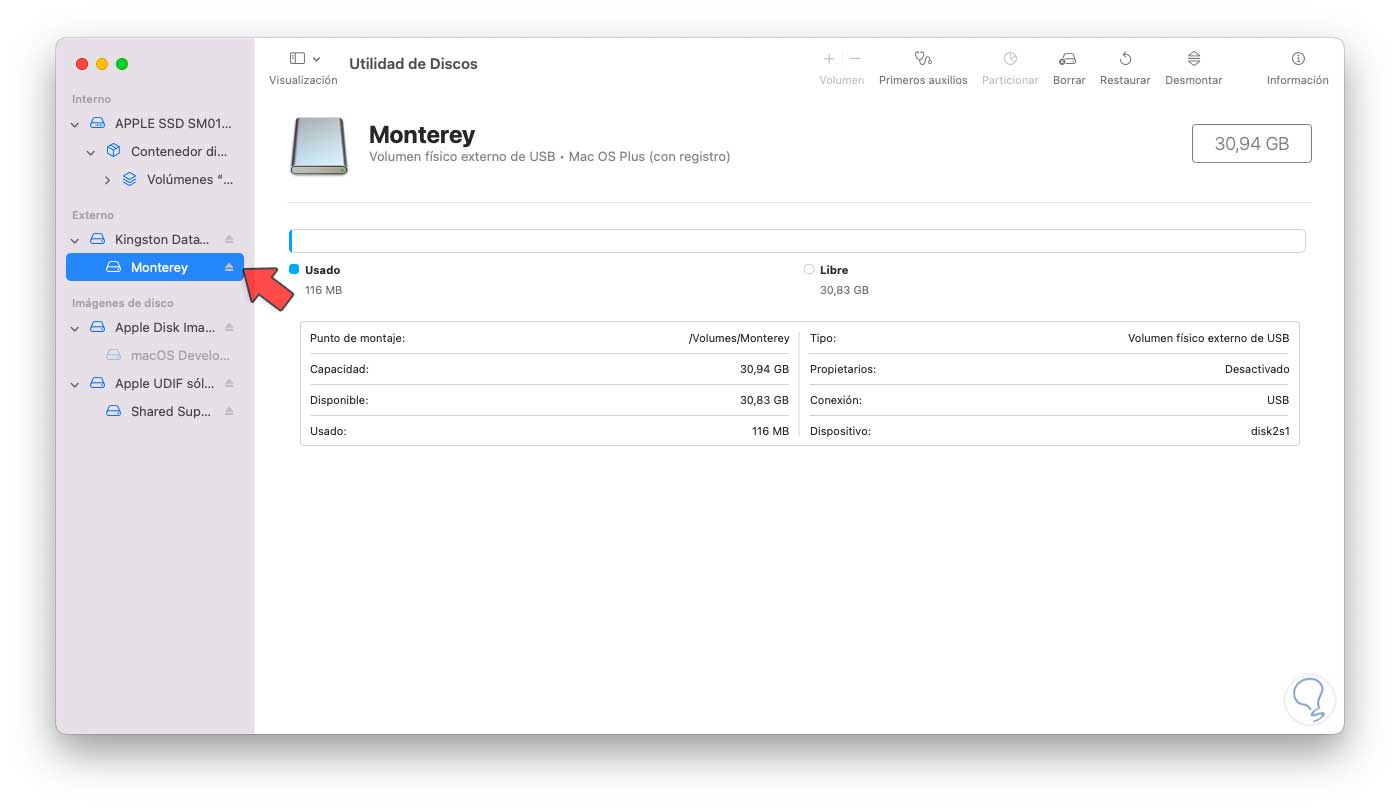The height and width of the screenshot is (808, 1400).
Task: Click the Tipo volume type value
Action: point(1208,338)
